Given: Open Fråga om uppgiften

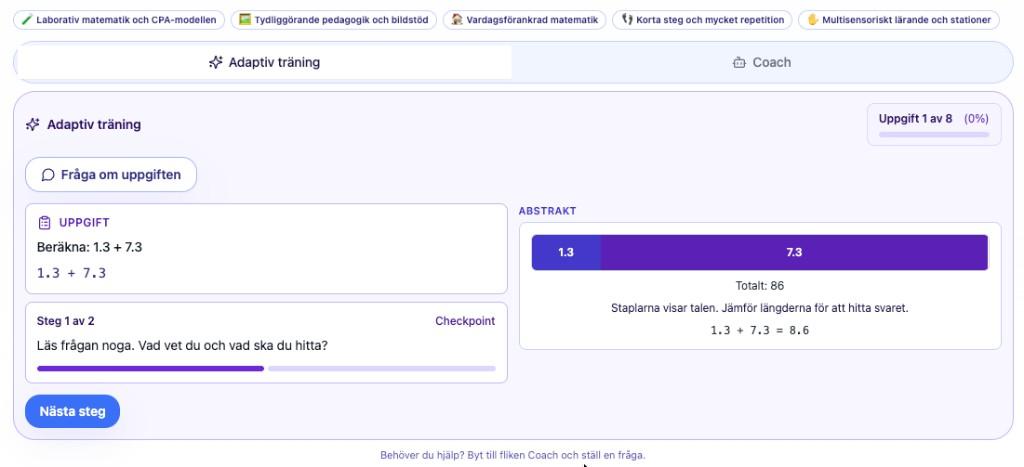Looking at the screenshot, I should point(111,175).
